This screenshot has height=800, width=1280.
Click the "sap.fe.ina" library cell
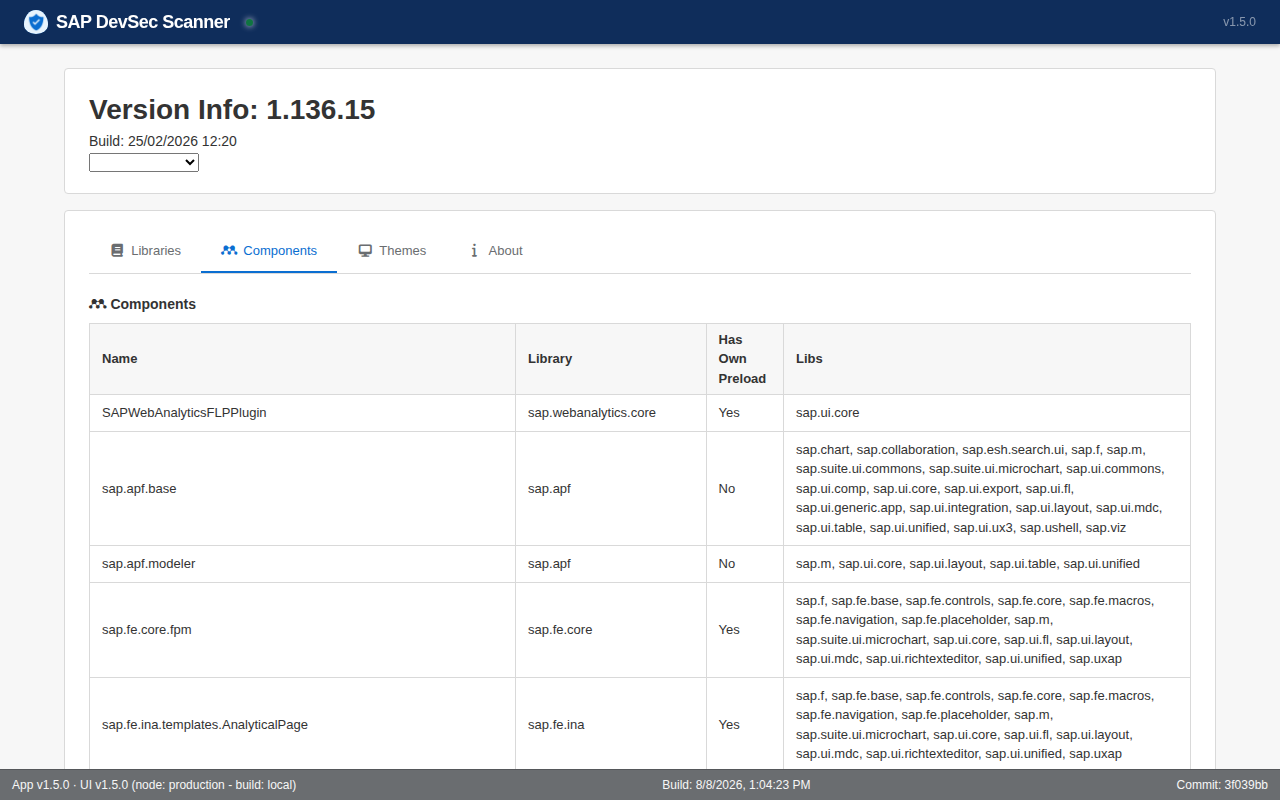pyautogui.click(x=611, y=724)
